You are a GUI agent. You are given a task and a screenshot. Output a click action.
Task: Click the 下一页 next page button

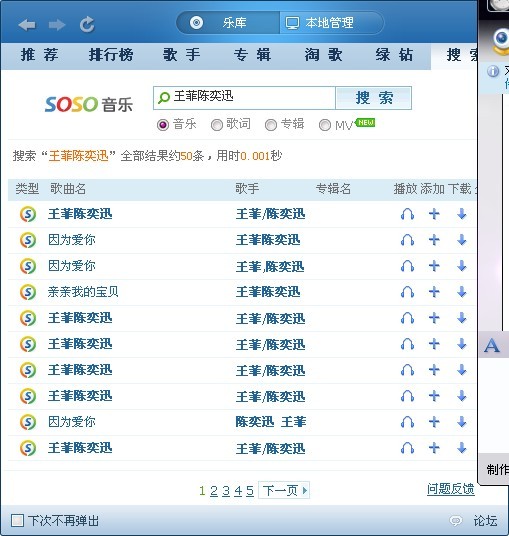coord(284,491)
